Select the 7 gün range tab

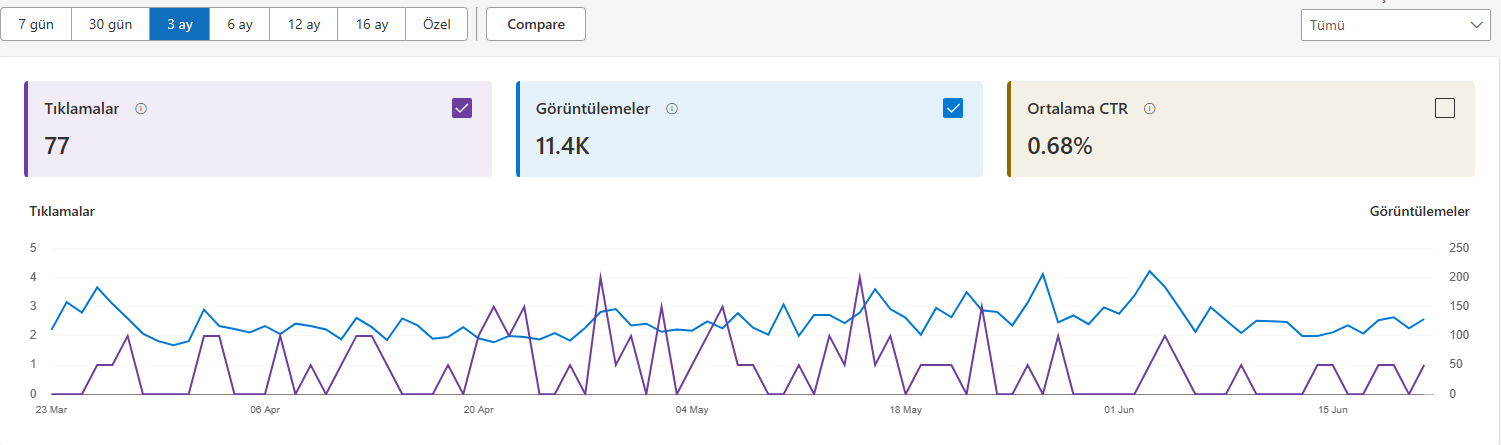[x=36, y=25]
